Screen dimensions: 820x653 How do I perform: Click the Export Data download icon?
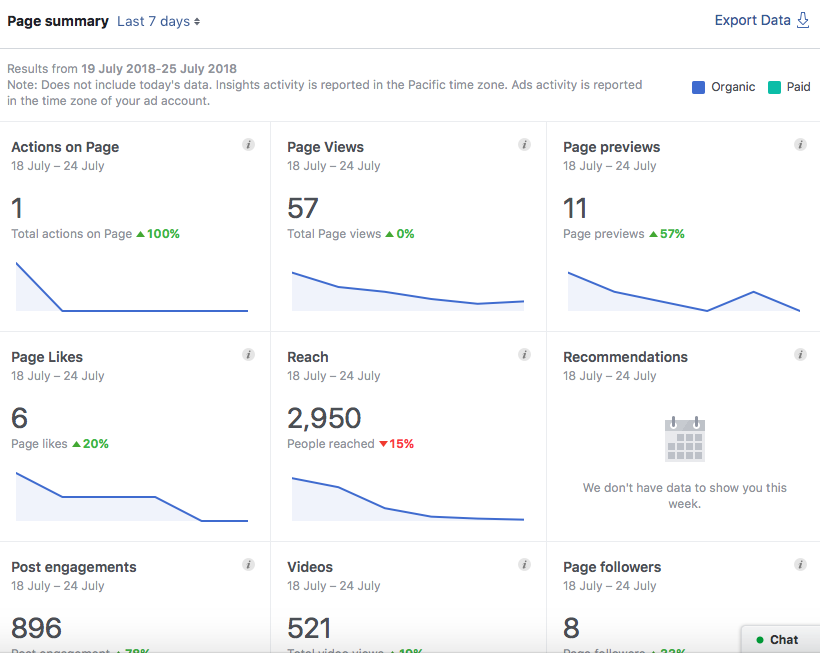[x=803, y=20]
